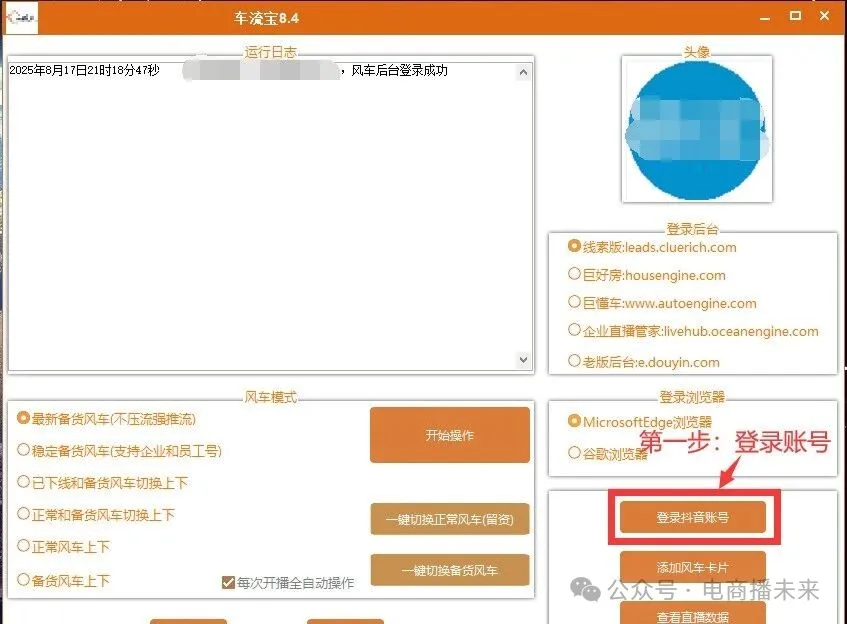
Task: Click the 登录抖音账号 button
Action: 692,517
